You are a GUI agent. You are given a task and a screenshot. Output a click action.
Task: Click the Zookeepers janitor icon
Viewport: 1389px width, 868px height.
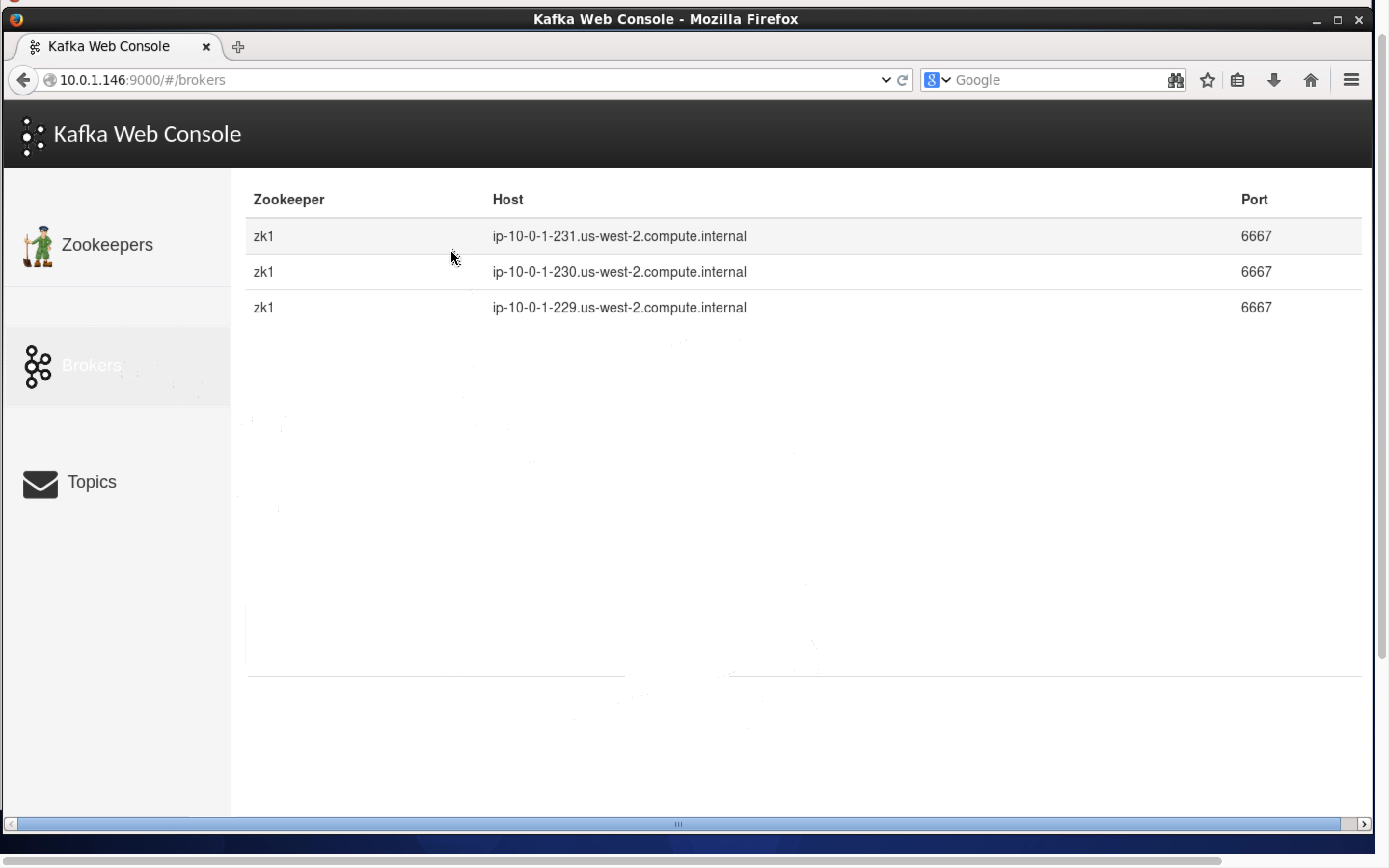(x=38, y=246)
